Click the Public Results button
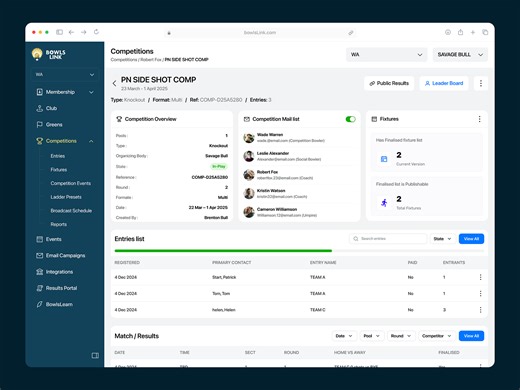The height and width of the screenshot is (390, 520). [x=389, y=83]
